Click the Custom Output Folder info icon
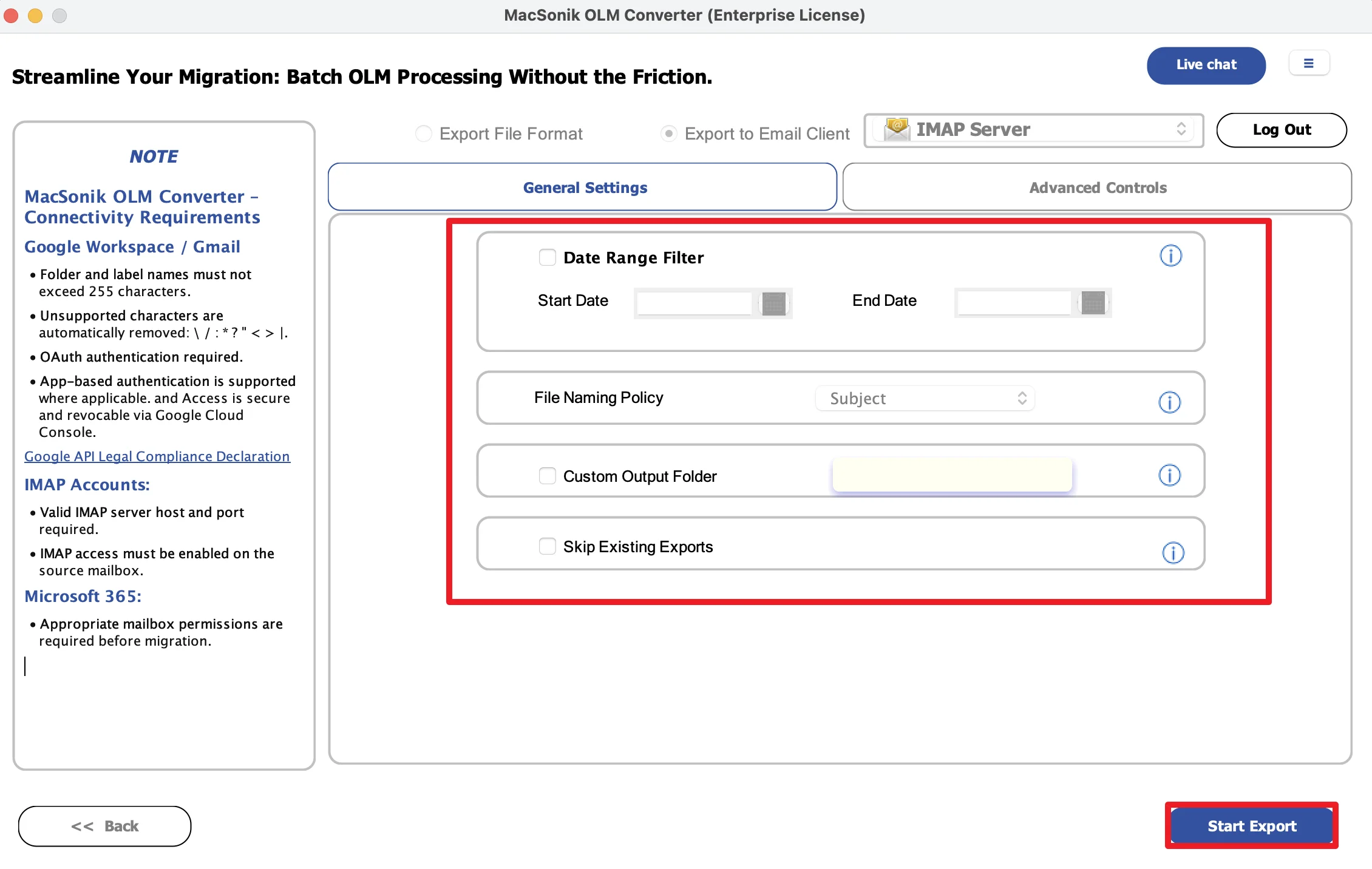1372x869 pixels. (1169, 475)
